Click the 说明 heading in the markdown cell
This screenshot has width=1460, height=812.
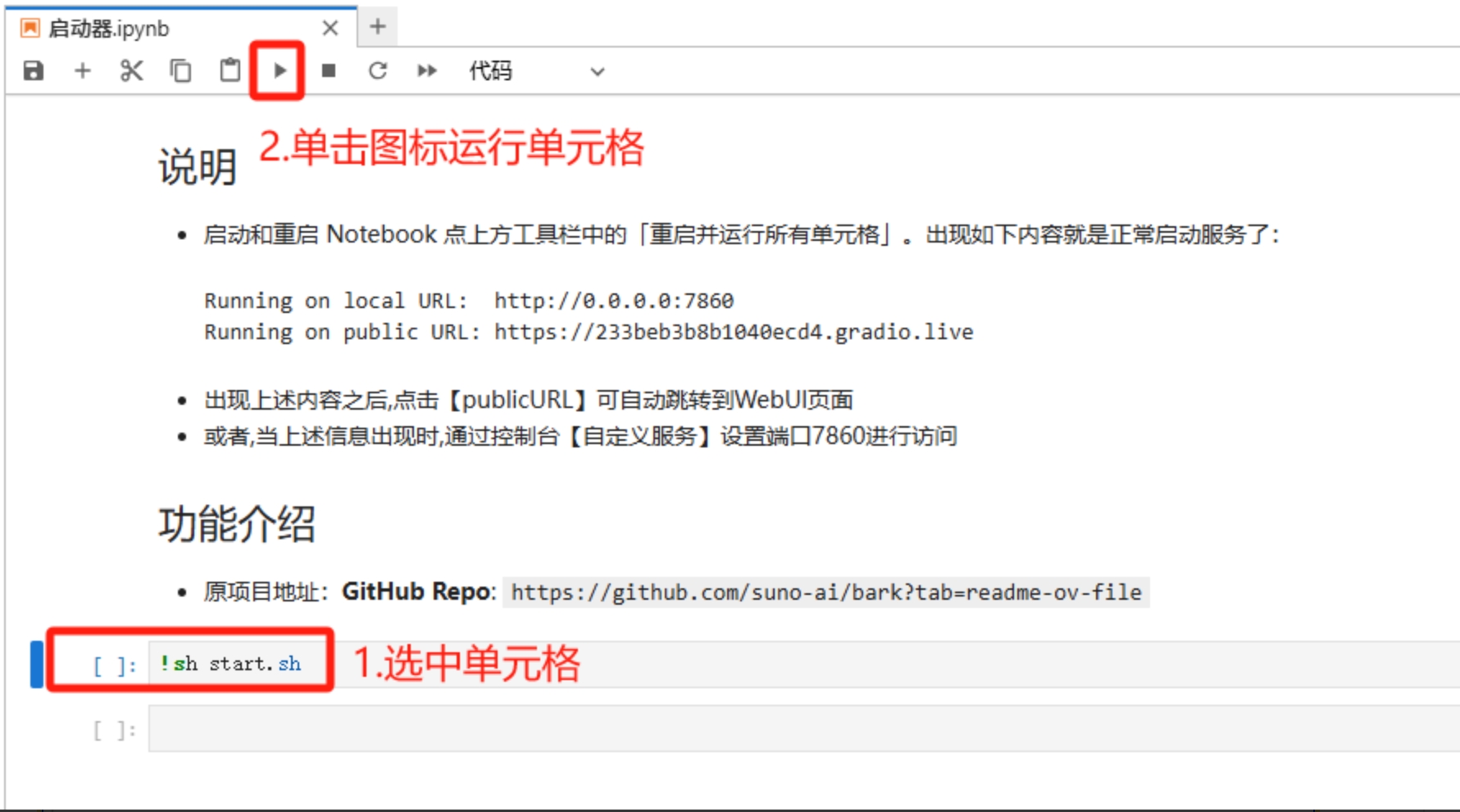tap(198, 167)
